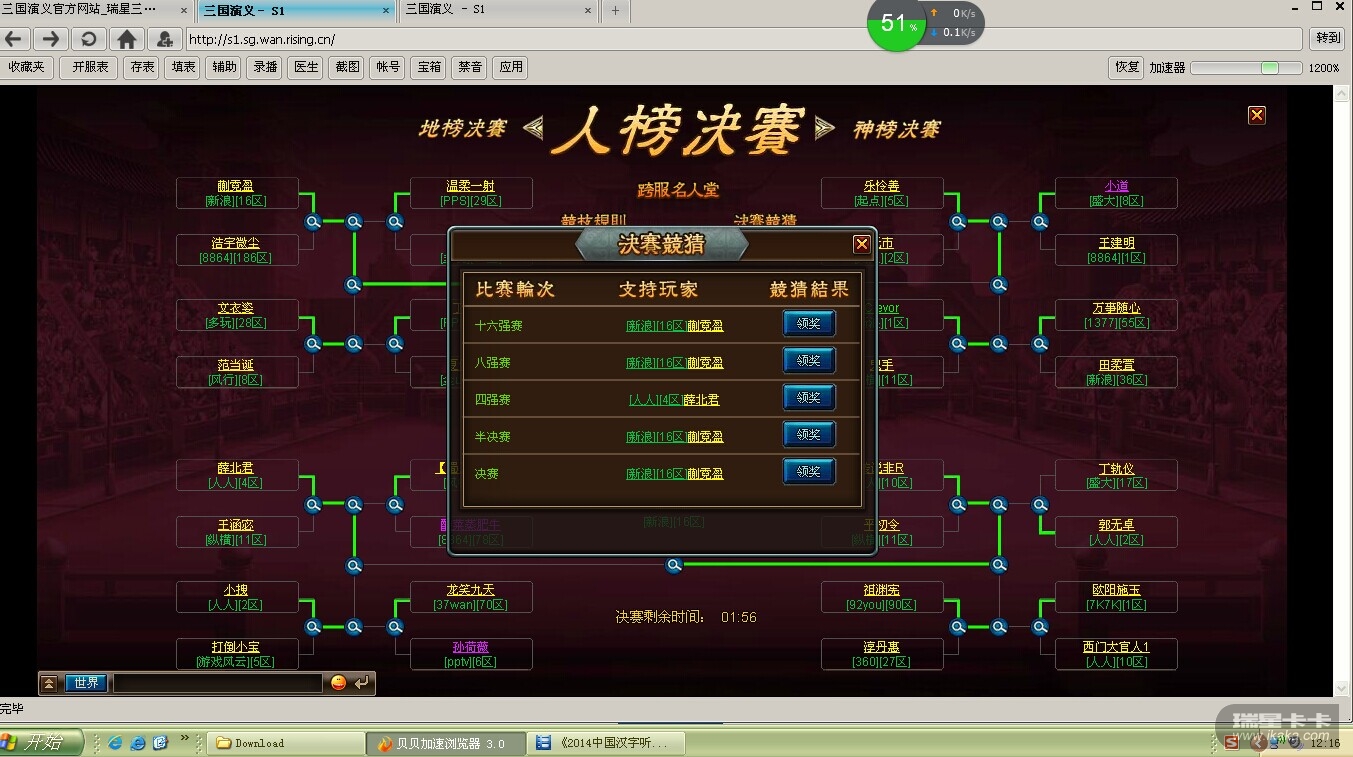This screenshot has width=1353, height=757.
Task: View match replay next to 薛北君 bracket
Action: (x=313, y=505)
